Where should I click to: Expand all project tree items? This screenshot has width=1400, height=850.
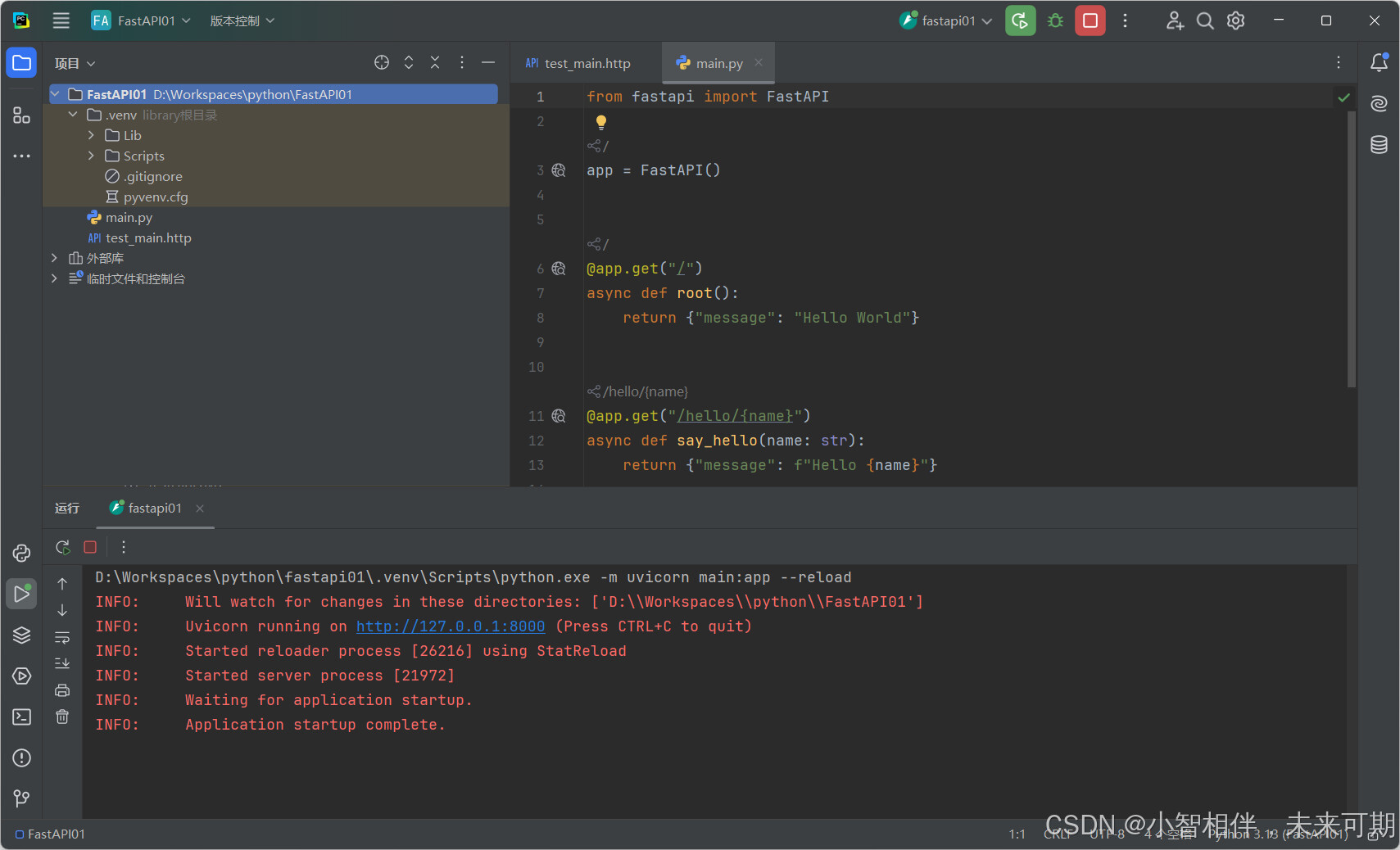tap(409, 62)
